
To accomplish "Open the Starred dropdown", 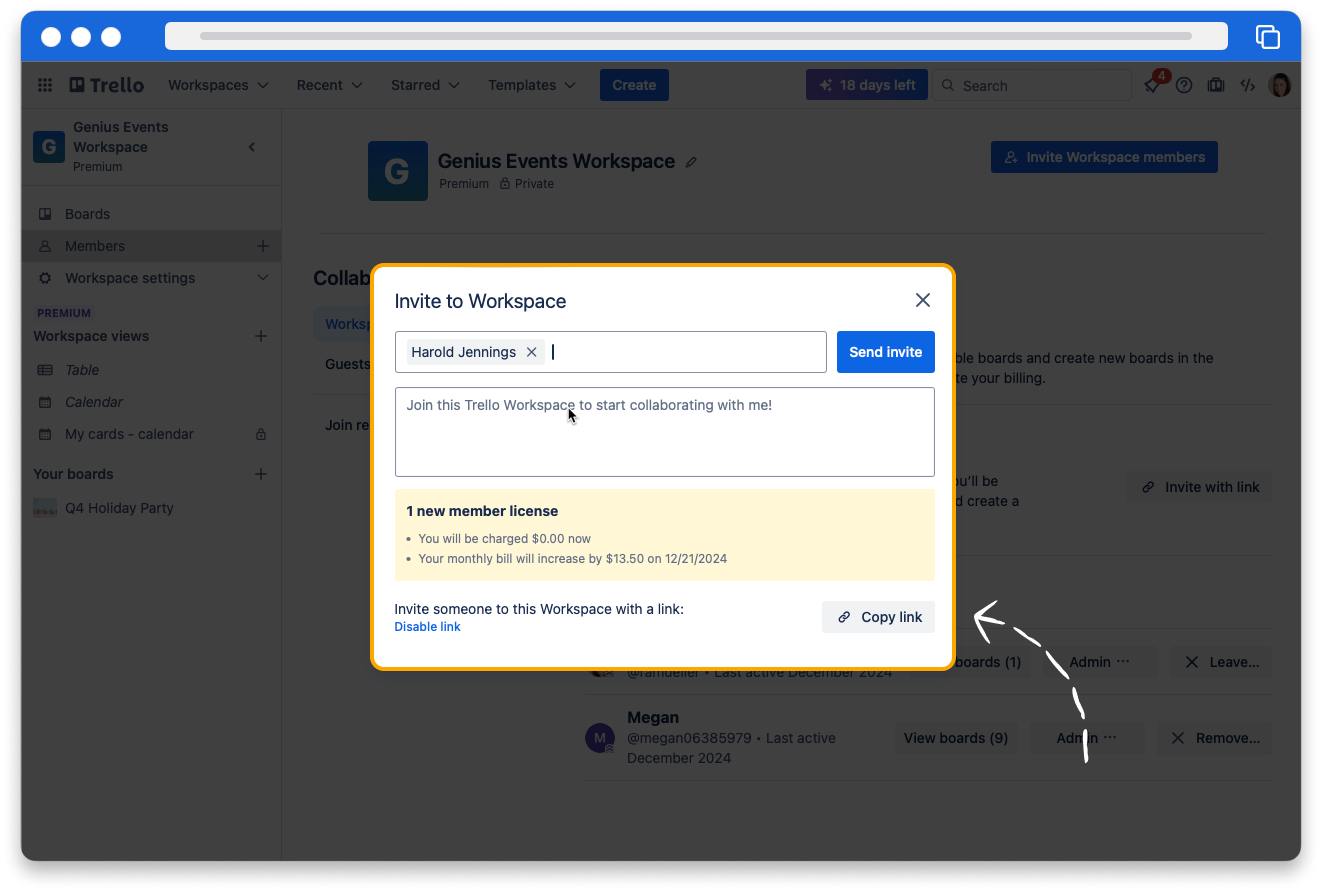I will coord(425,85).
